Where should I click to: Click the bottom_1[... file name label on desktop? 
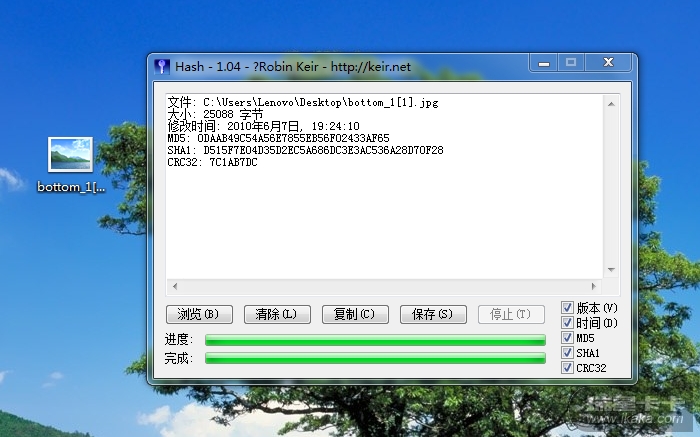[x=71, y=187]
